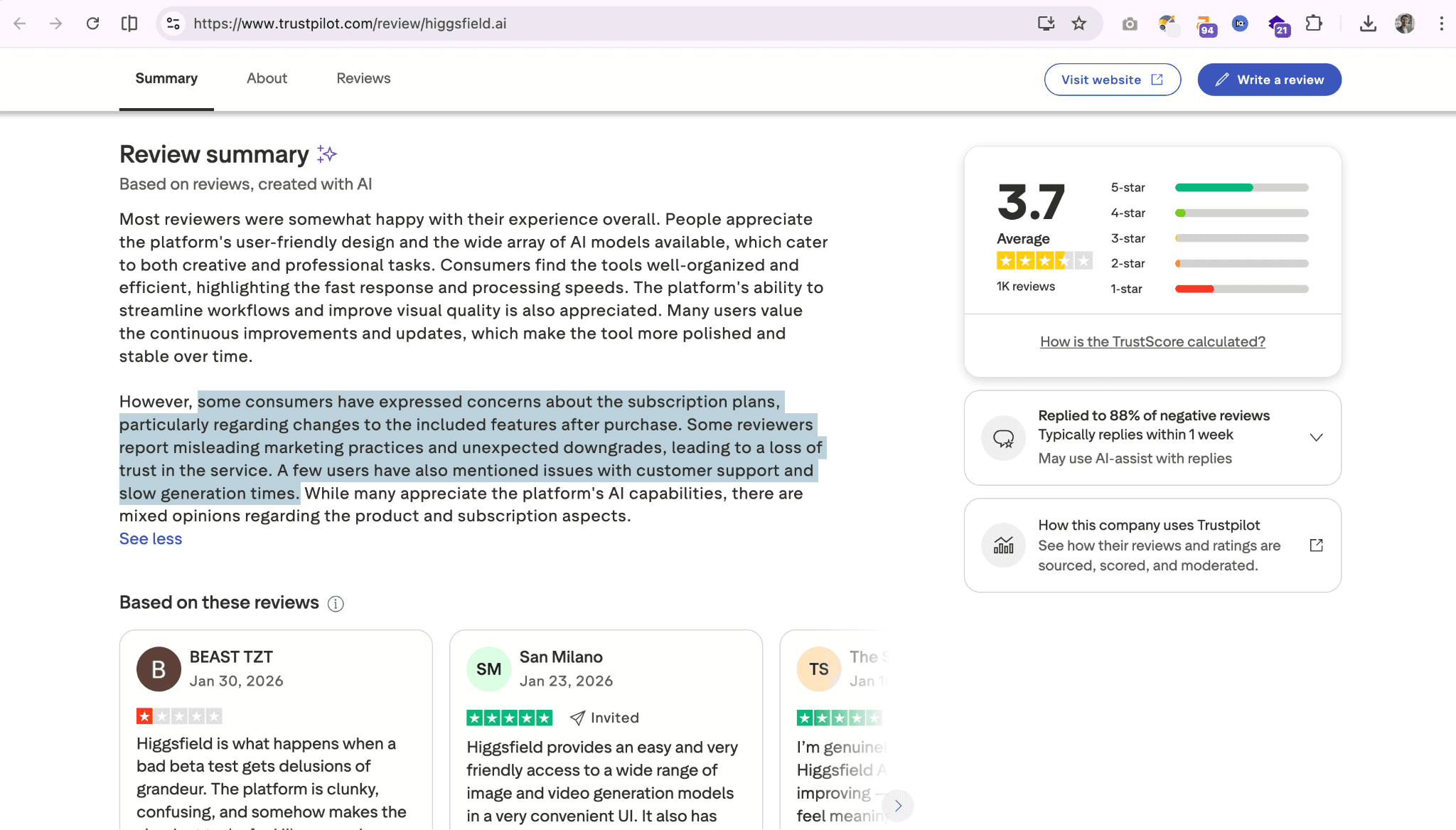Open external link icon for How this company uses Trustpilot

click(x=1316, y=546)
